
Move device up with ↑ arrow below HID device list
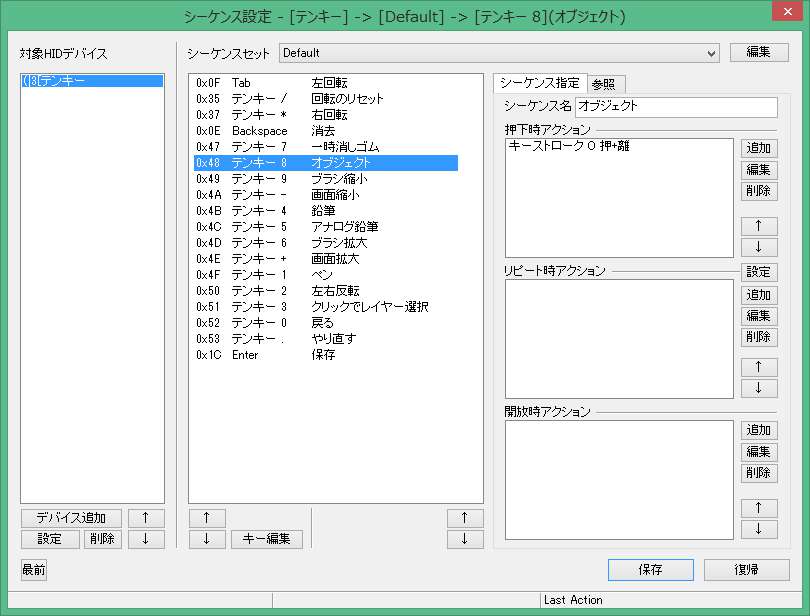point(145,518)
